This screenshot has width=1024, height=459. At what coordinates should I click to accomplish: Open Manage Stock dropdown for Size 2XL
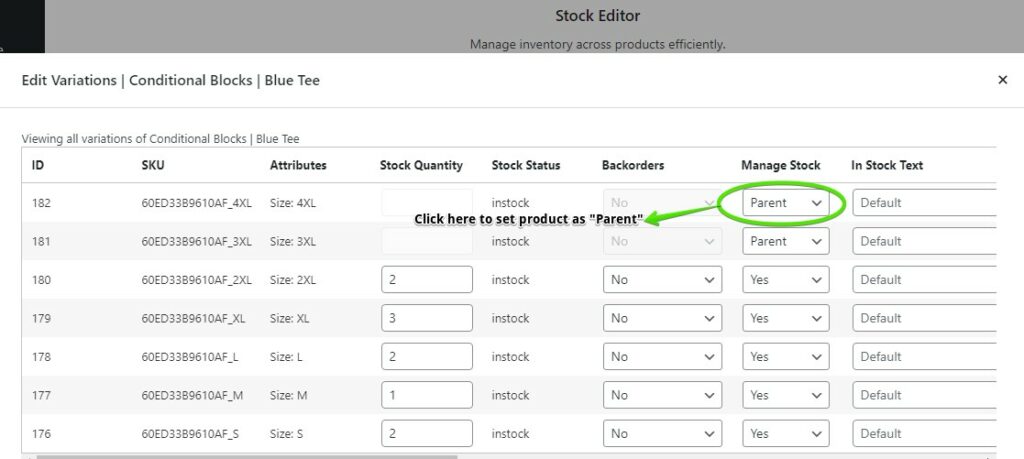point(786,280)
